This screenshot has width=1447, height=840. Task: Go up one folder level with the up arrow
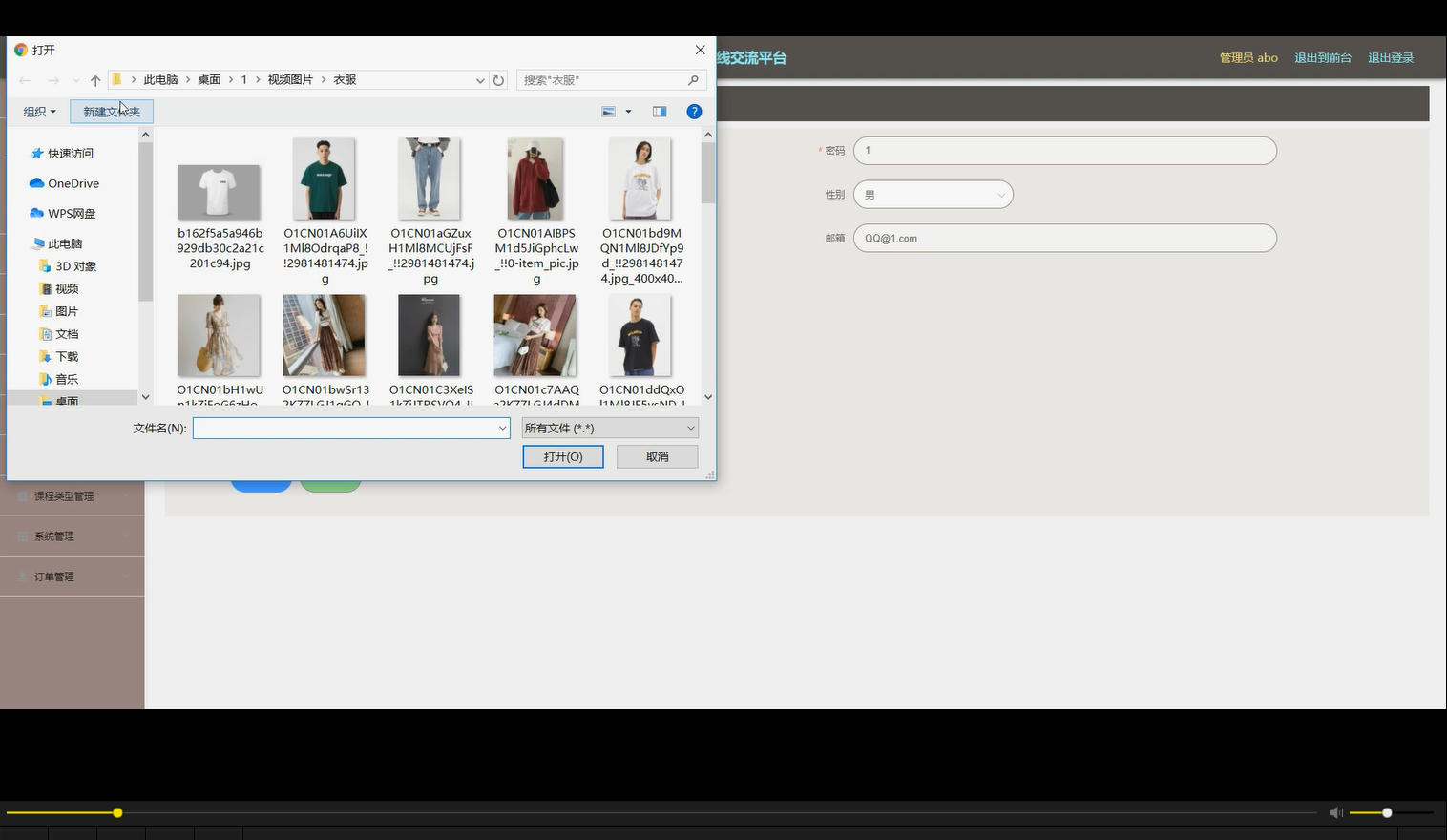tap(95, 80)
